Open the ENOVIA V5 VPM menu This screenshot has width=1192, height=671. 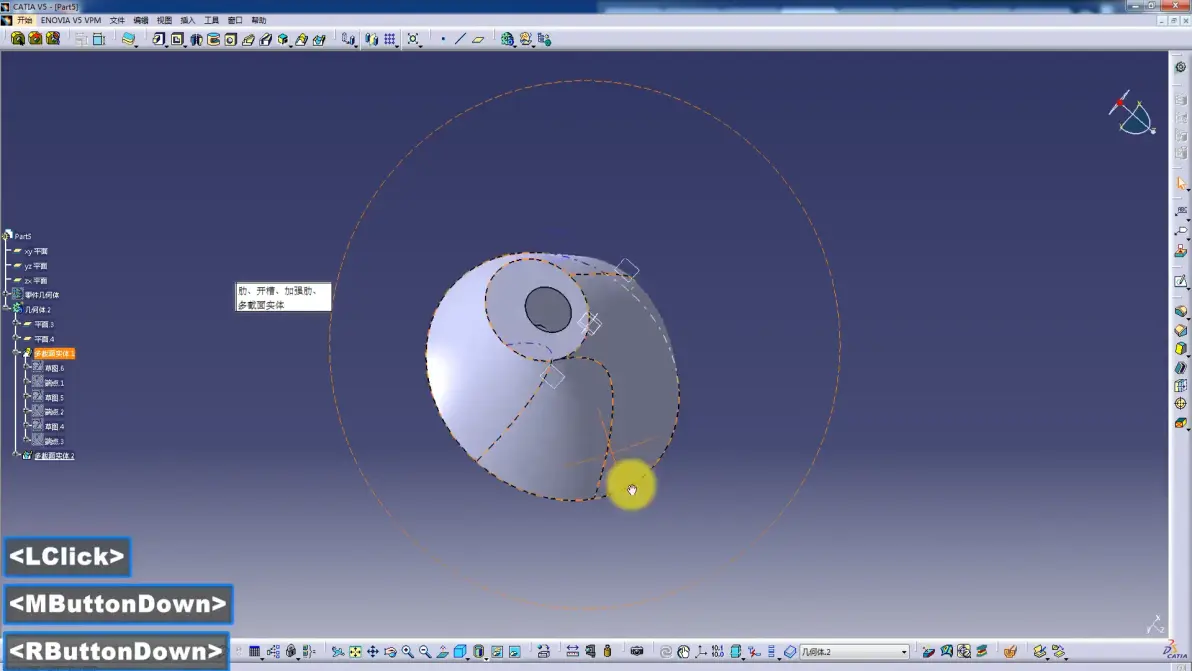pos(71,21)
